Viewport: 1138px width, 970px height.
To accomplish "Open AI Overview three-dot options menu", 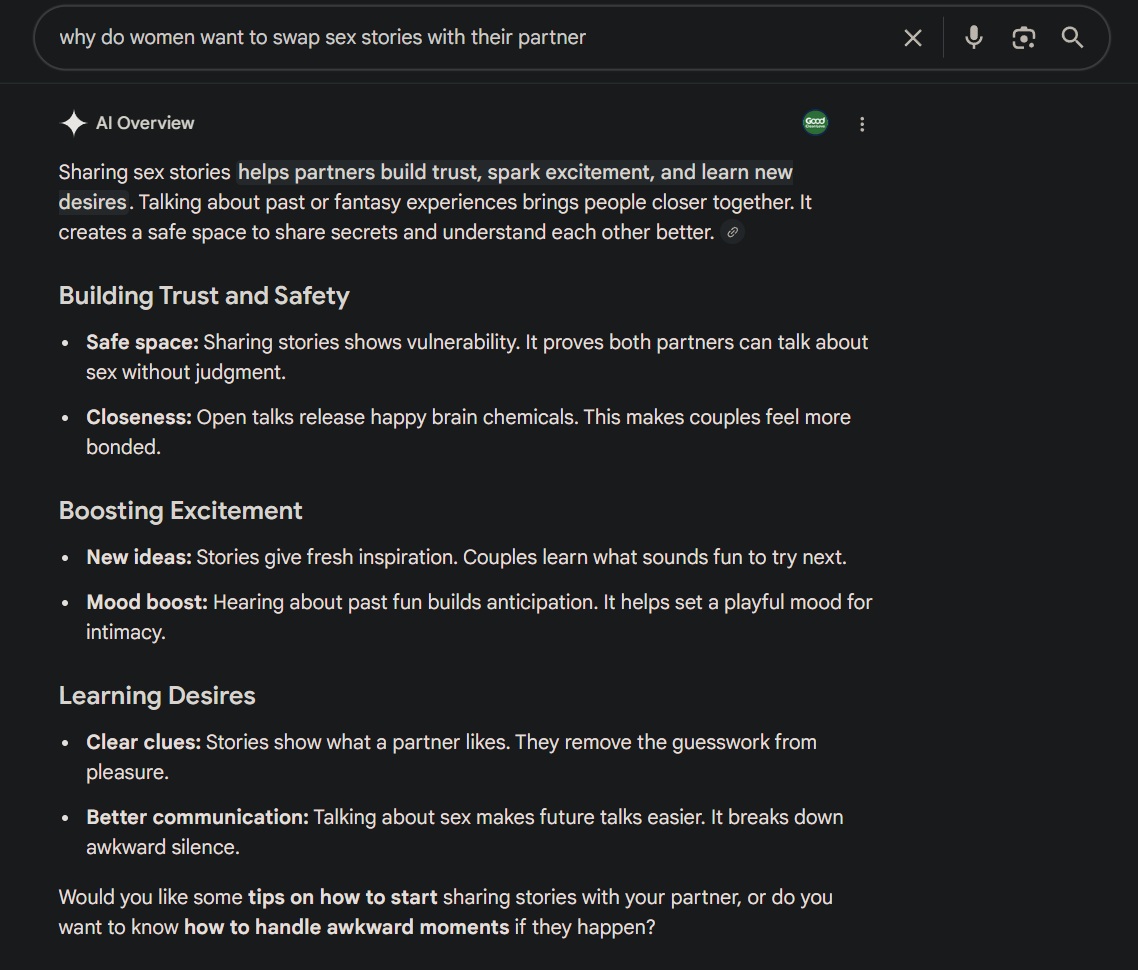I will pos(862,124).
